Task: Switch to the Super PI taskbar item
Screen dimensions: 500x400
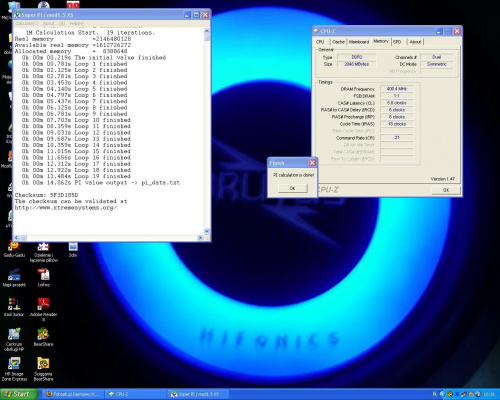Action: click(x=198, y=394)
